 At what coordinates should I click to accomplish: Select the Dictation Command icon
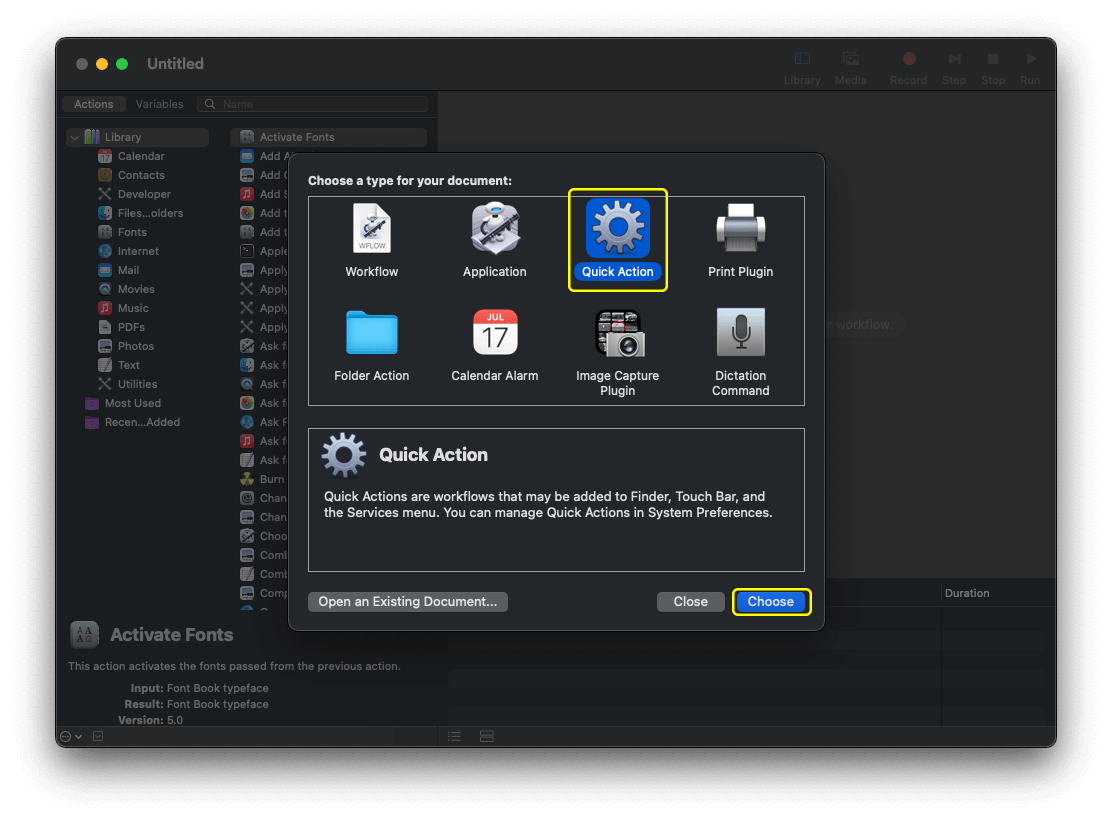point(740,333)
